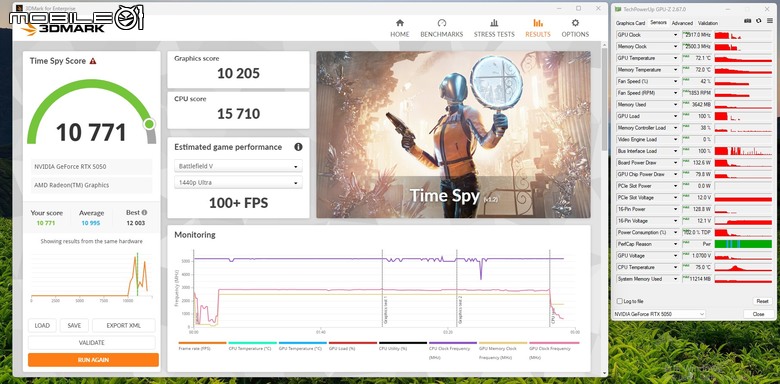Click the EXPORT XML button
This screenshot has width=780, height=384.
tap(124, 325)
